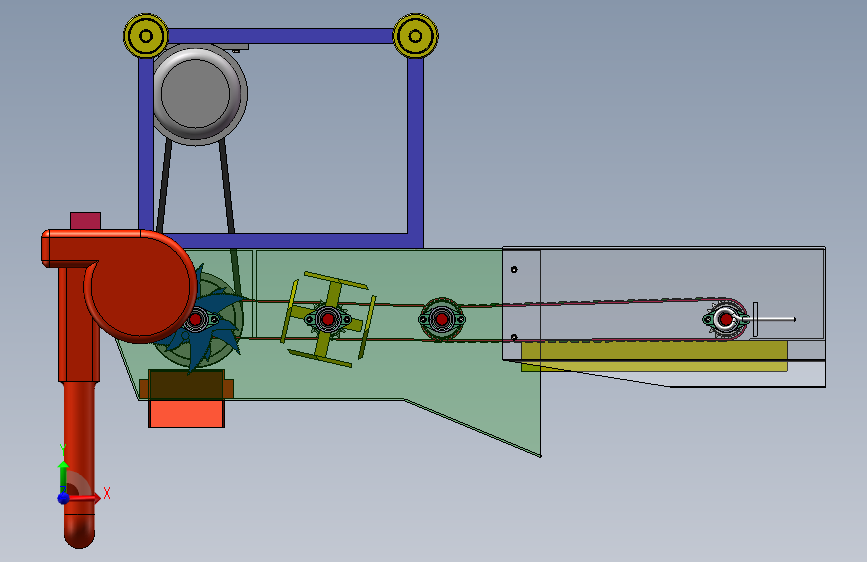This screenshot has height=562, width=867.
Task: Select the middle bearing sprocket's red shaft
Action: tap(441, 319)
